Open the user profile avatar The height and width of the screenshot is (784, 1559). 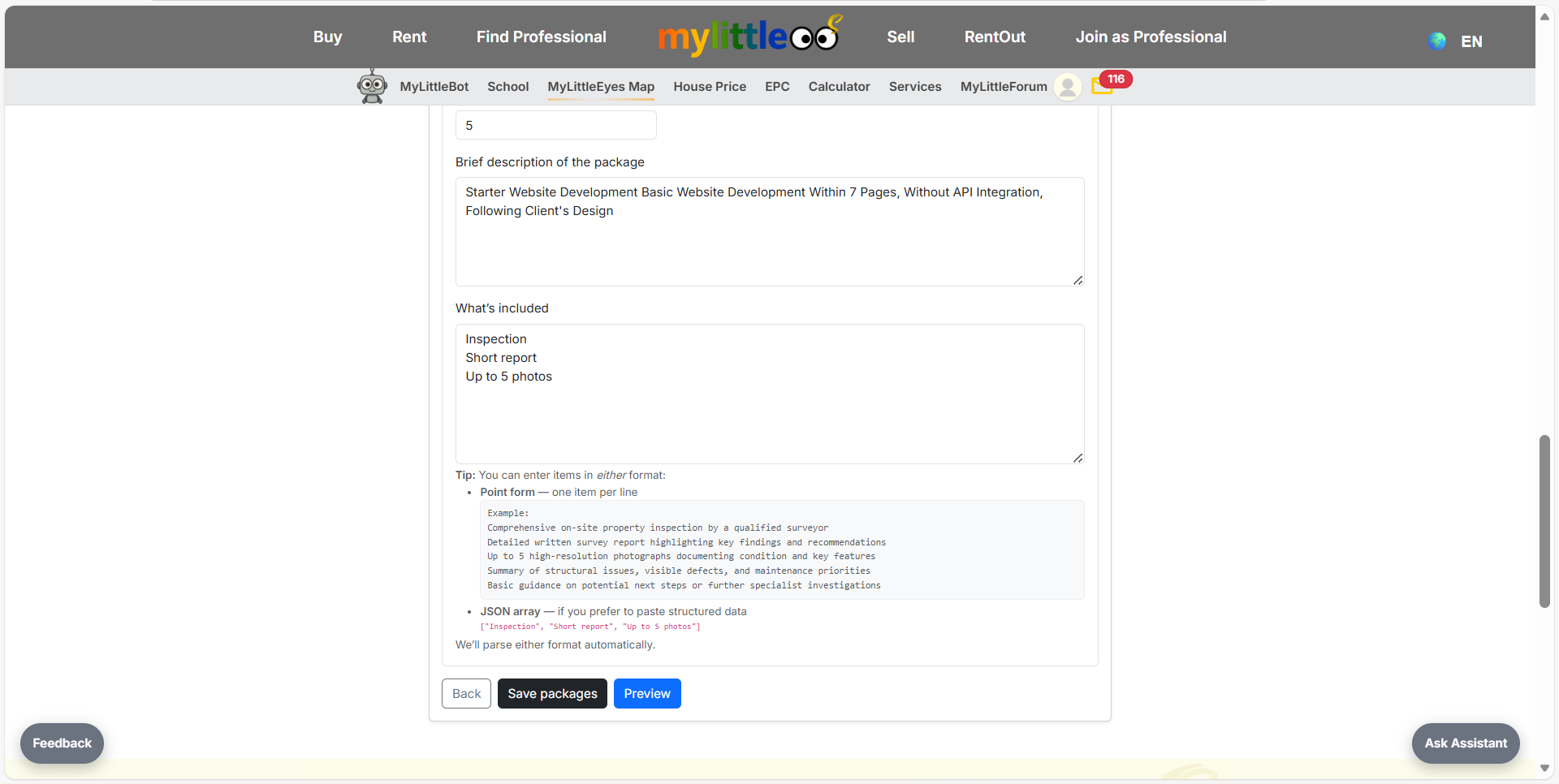1067,87
